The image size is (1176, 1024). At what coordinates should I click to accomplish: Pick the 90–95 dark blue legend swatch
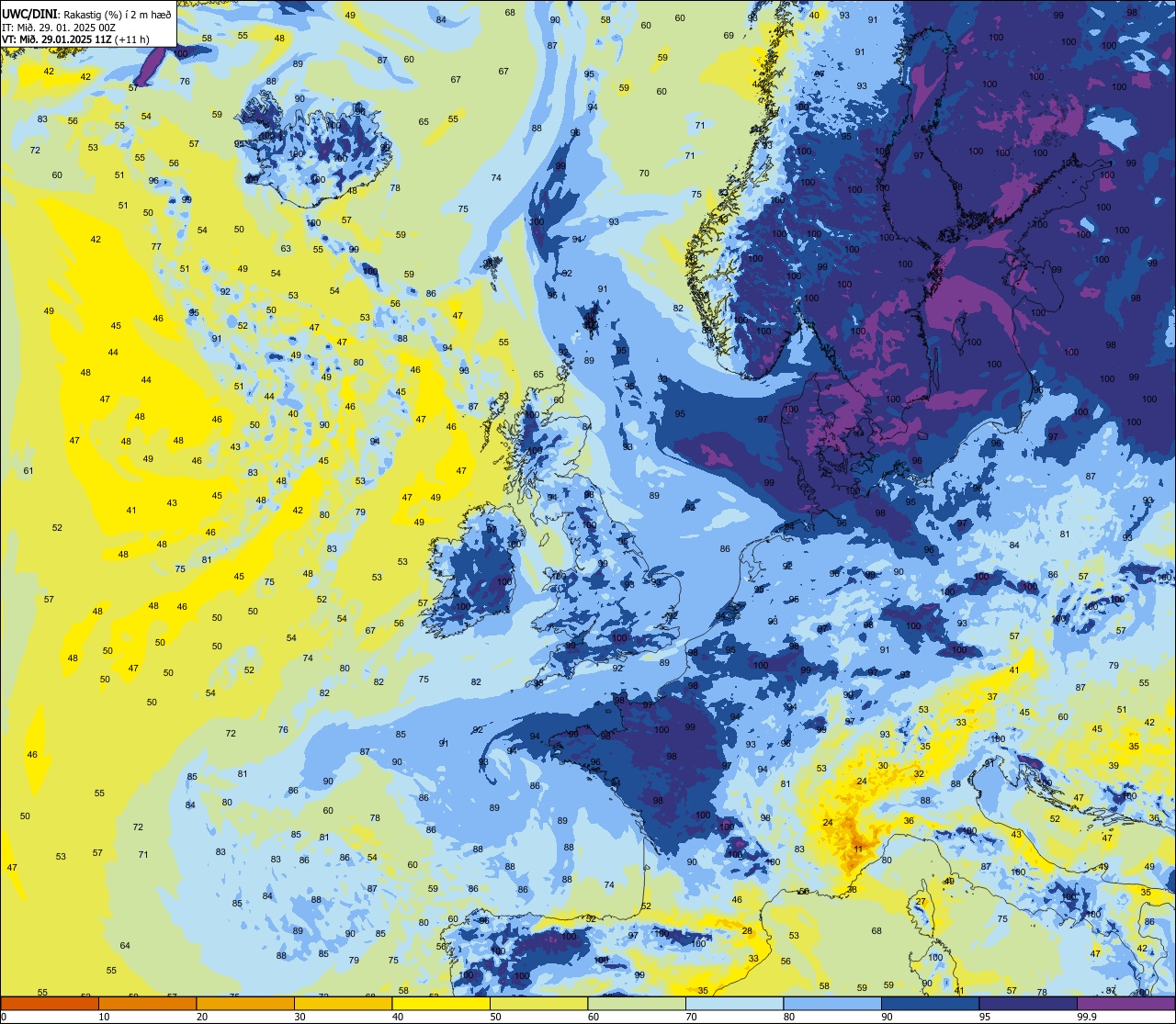click(931, 1003)
